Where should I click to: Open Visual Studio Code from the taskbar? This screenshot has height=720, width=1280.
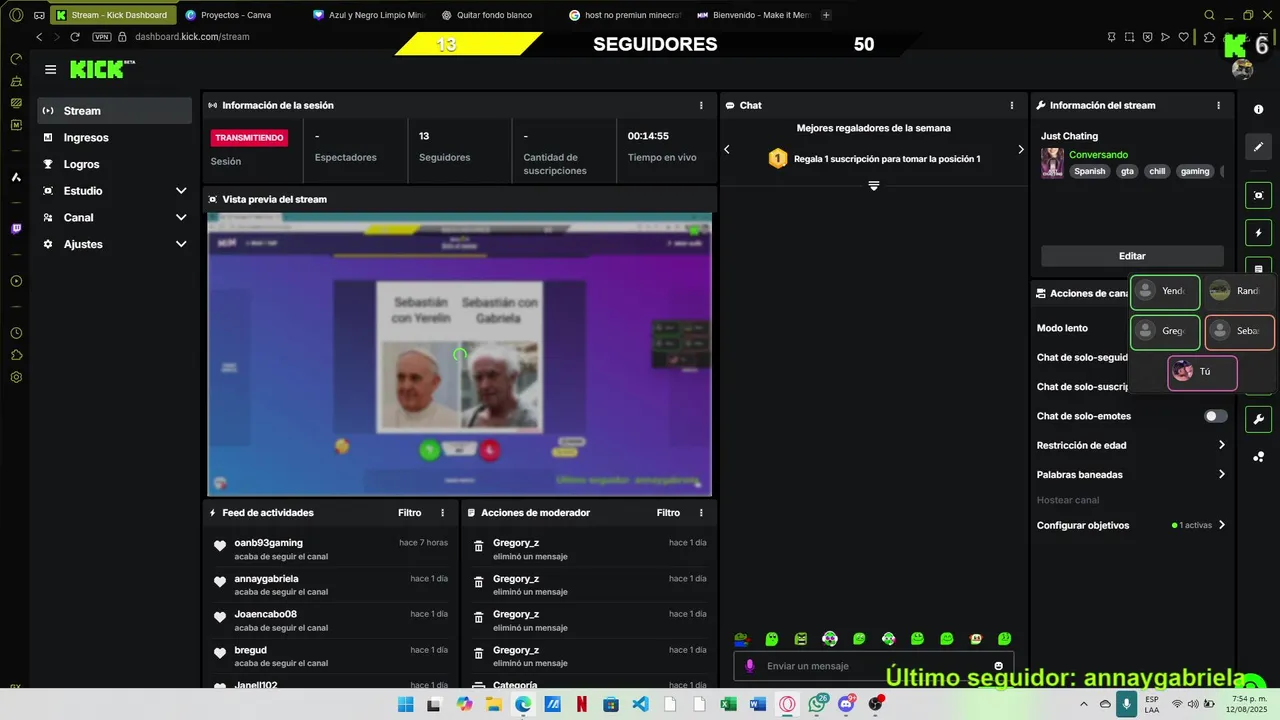[640, 704]
